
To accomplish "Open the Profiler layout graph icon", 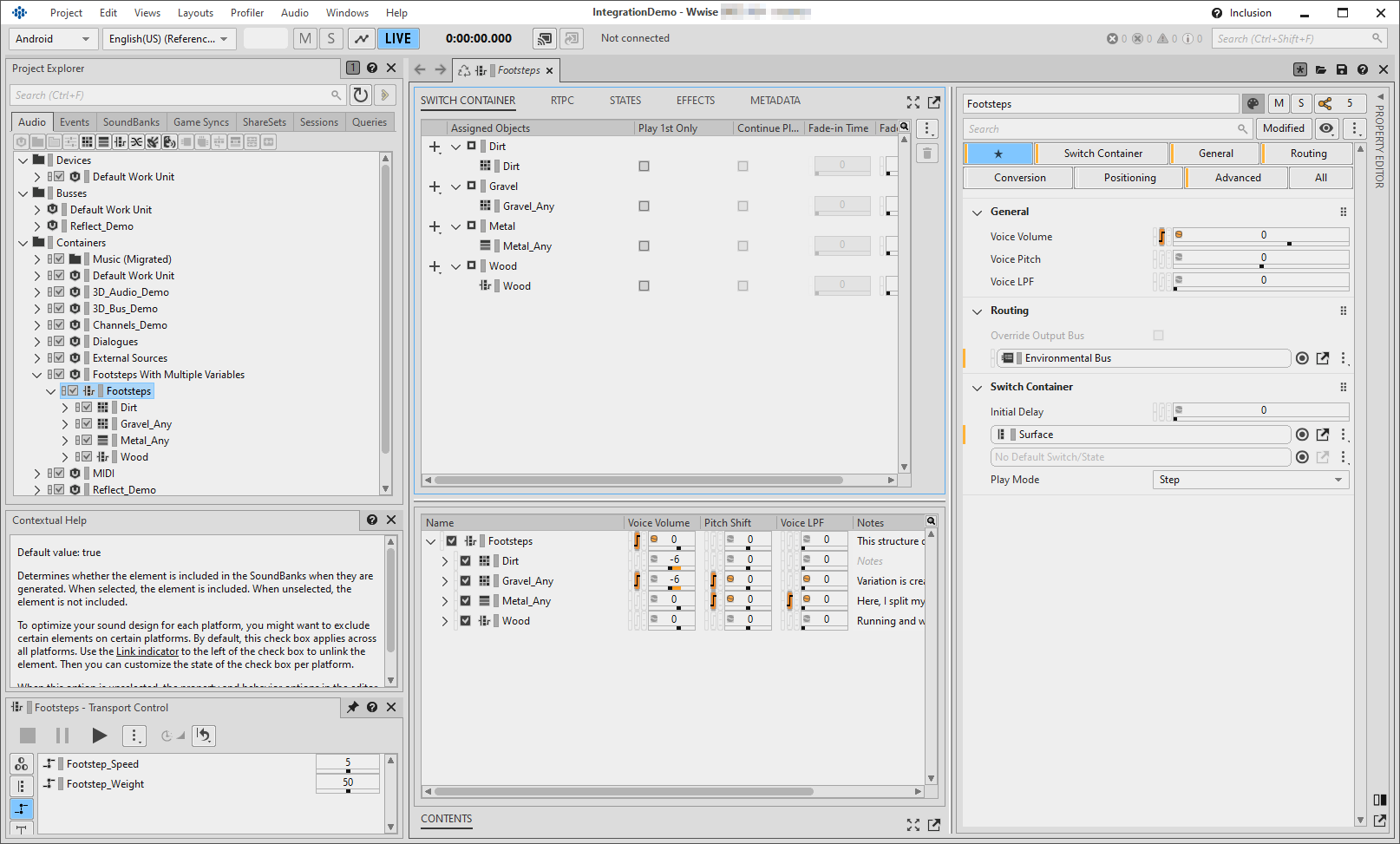I will tap(361, 39).
